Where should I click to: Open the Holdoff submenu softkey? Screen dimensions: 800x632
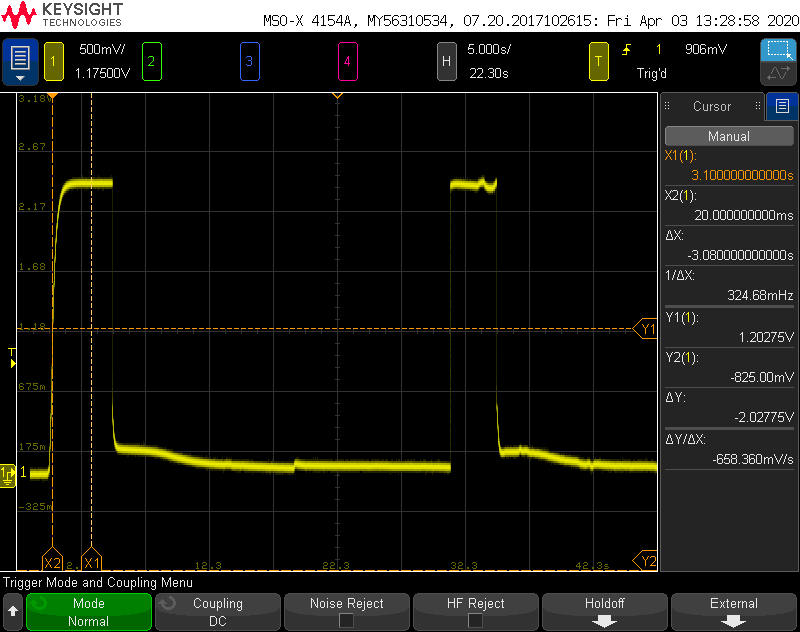[605, 612]
